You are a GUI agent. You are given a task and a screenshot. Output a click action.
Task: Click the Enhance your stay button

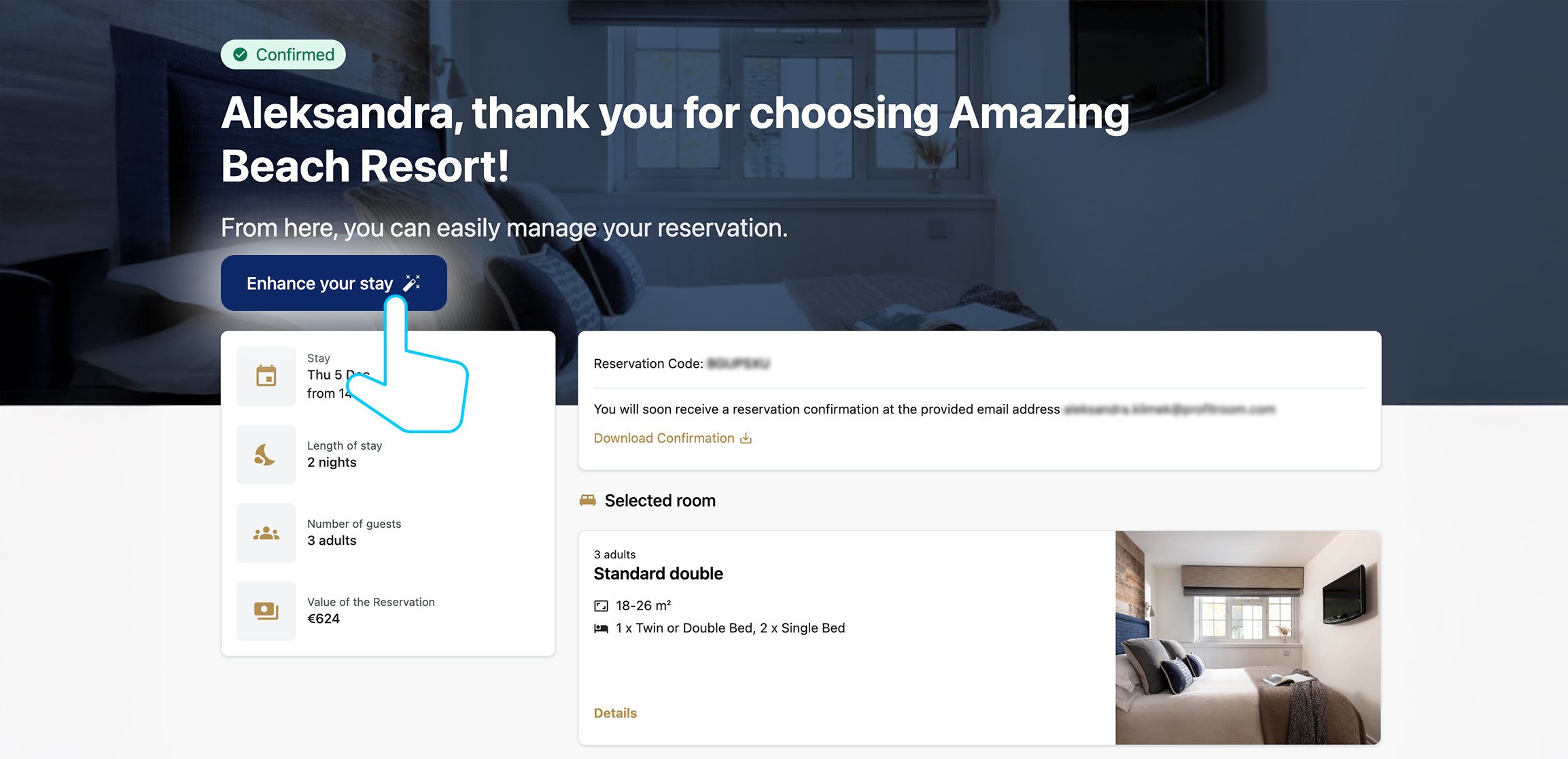click(333, 283)
